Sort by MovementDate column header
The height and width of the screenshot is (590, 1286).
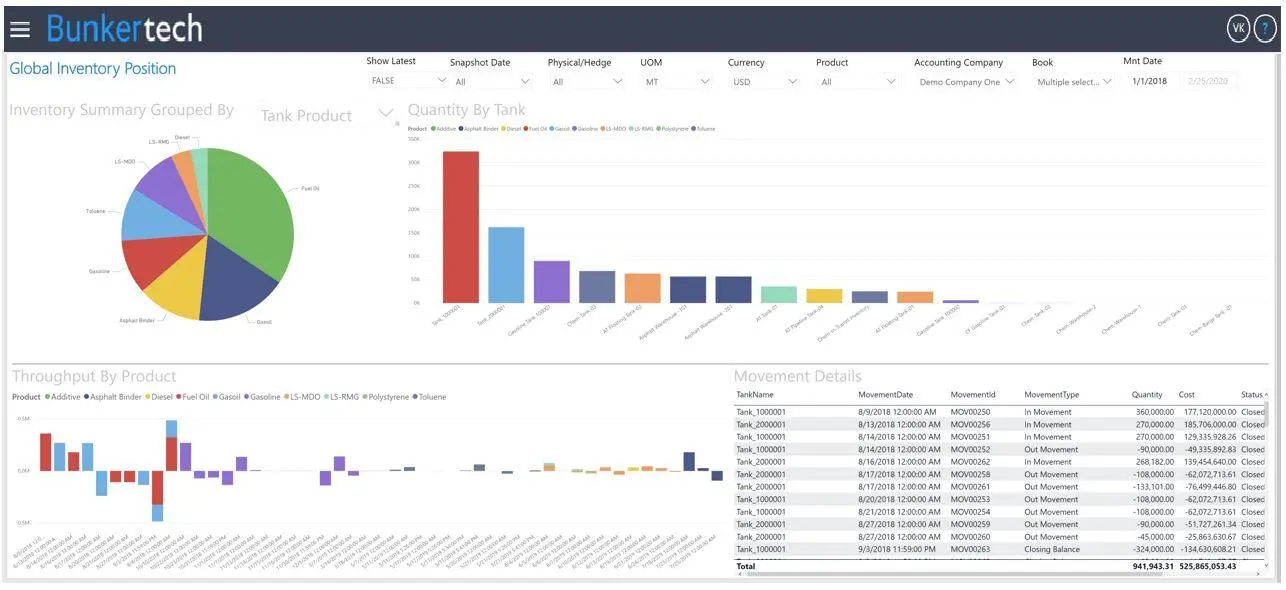tap(885, 395)
